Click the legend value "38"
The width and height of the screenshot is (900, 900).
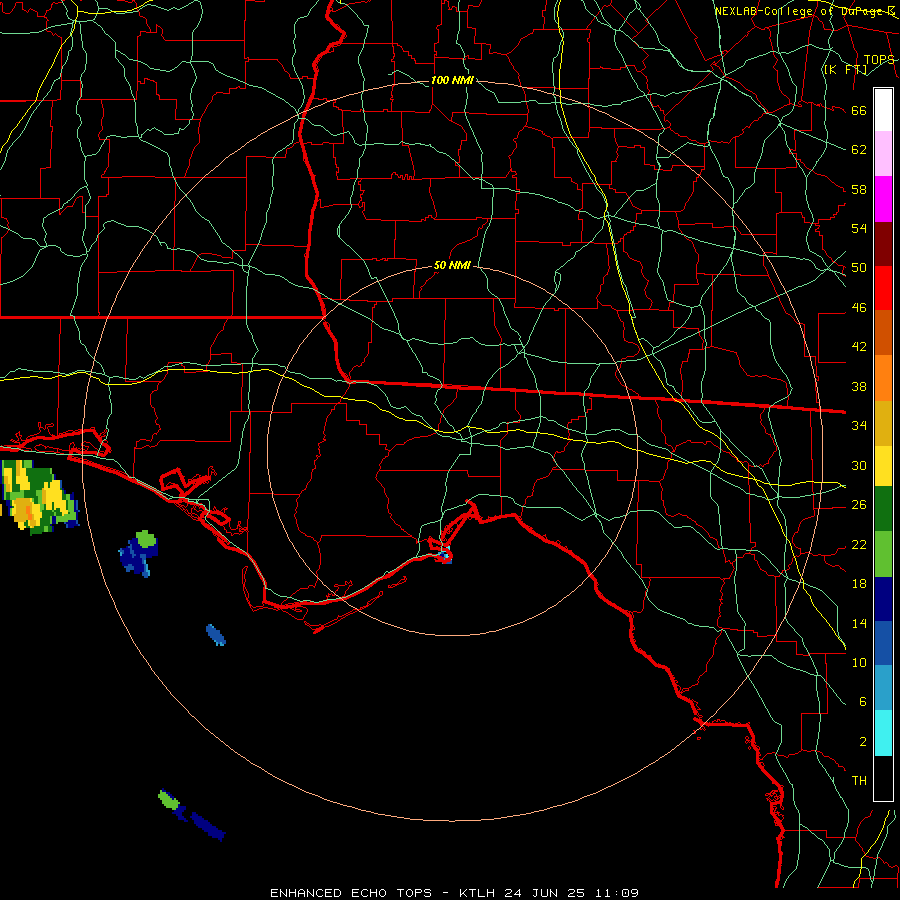859,386
